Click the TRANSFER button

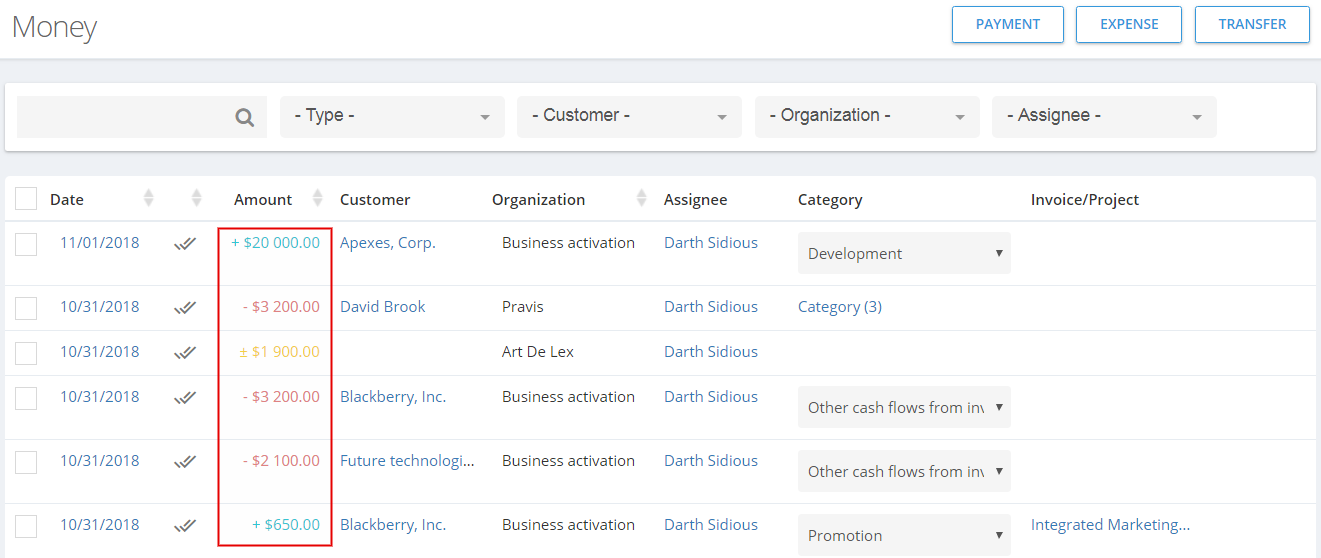[x=1252, y=25]
